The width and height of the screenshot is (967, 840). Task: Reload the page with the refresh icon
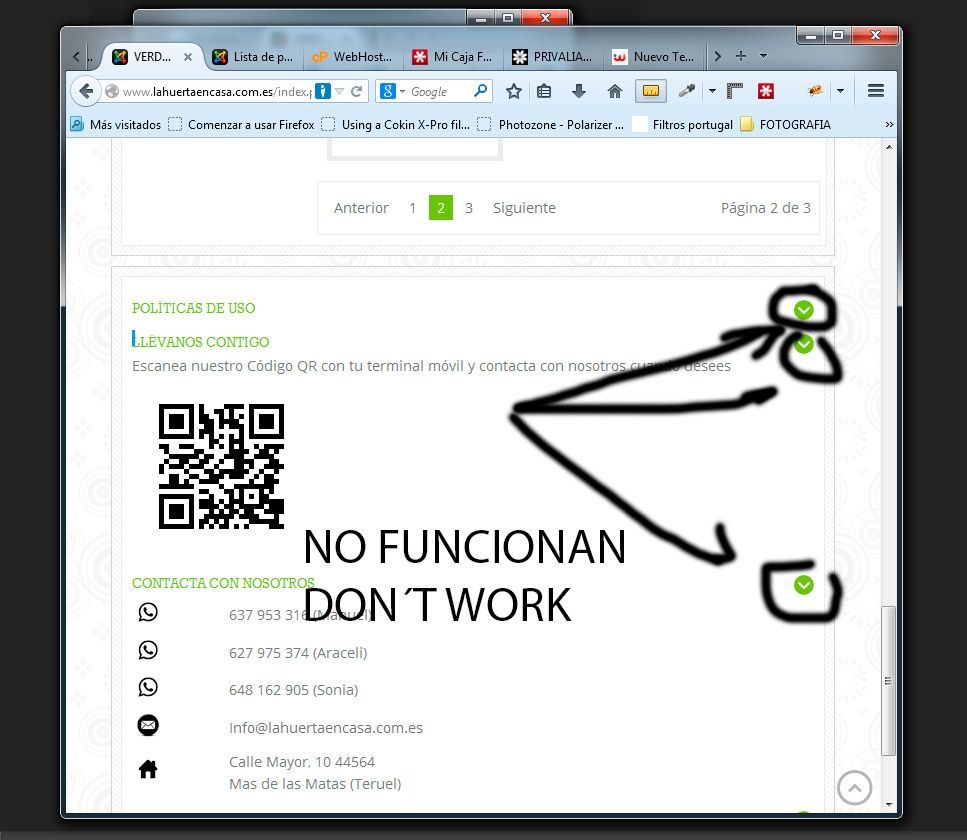pos(356,91)
